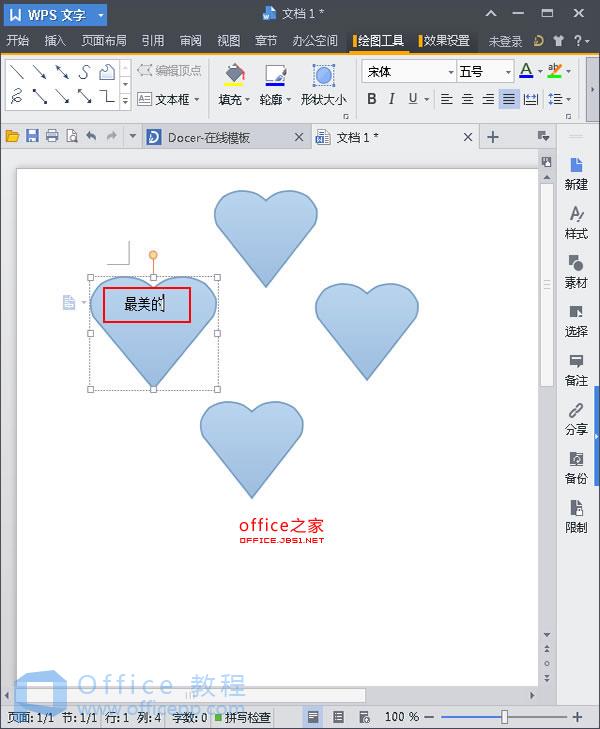
Task: Click the layout options icon beside the heart
Action: [69, 302]
